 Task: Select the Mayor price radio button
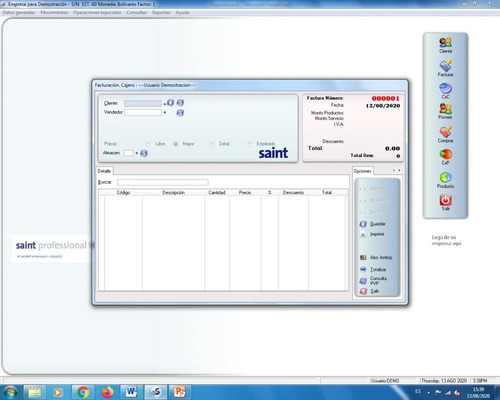pyautogui.click(x=175, y=144)
